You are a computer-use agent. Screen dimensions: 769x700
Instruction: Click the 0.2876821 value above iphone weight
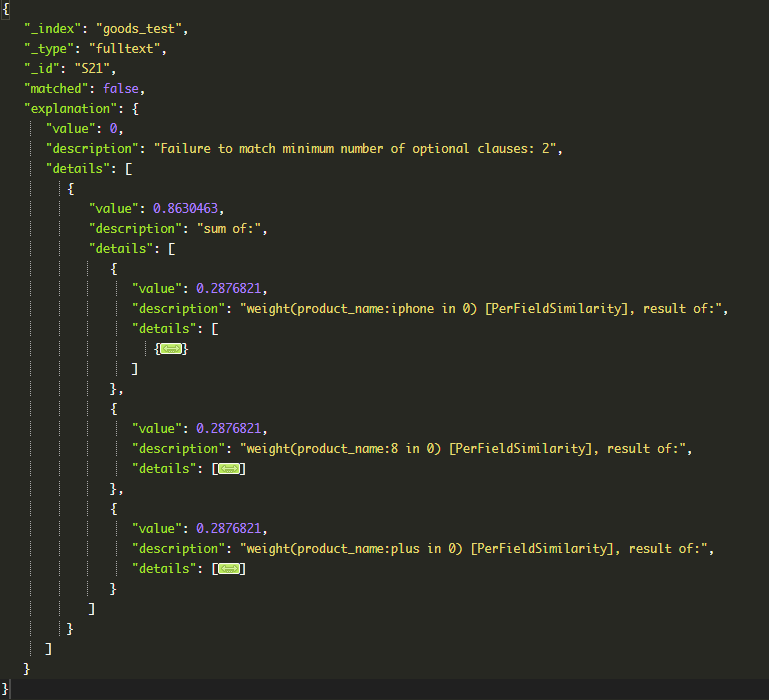(x=229, y=289)
